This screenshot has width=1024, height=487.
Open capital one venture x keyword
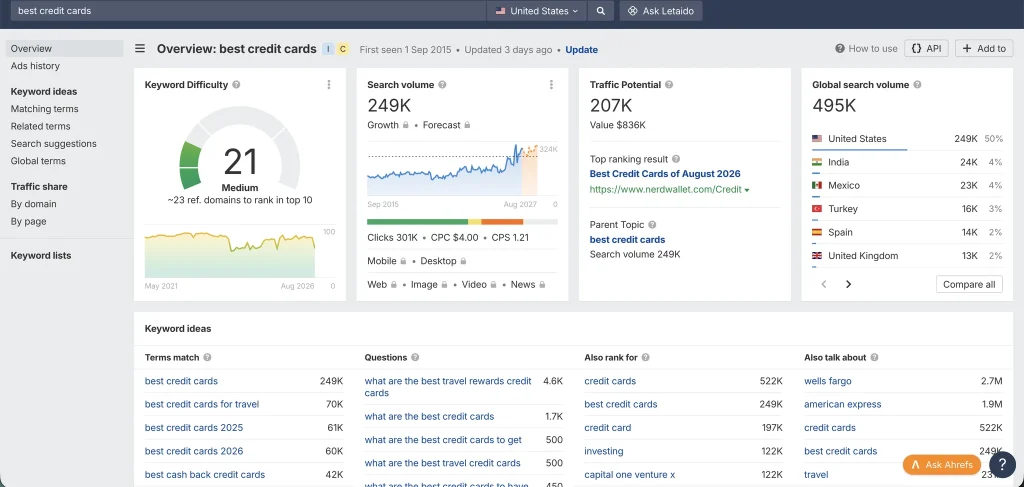(x=630, y=475)
